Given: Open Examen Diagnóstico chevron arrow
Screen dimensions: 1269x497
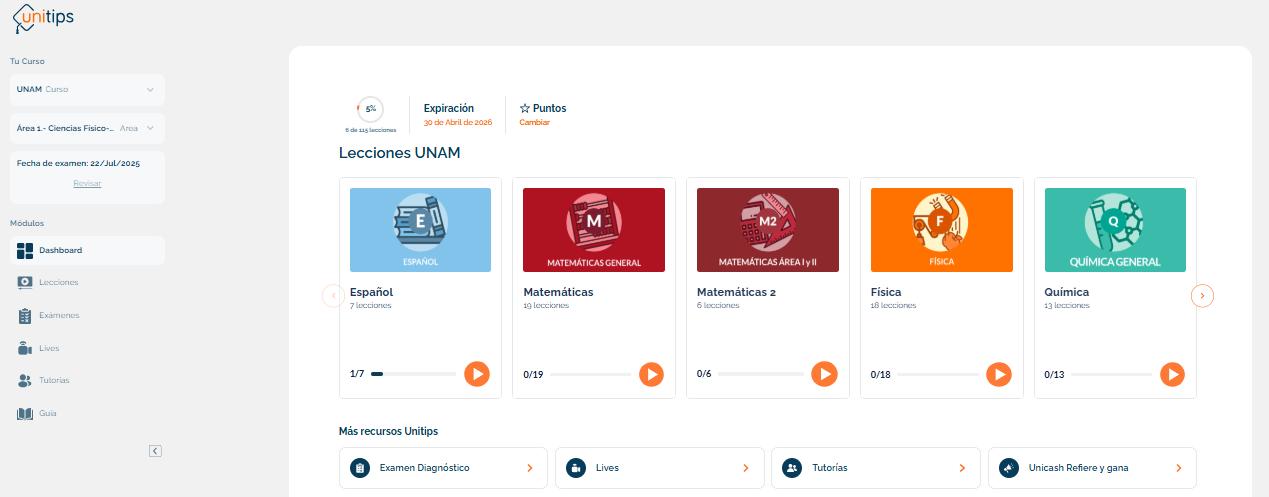Looking at the screenshot, I should click(x=530, y=468).
